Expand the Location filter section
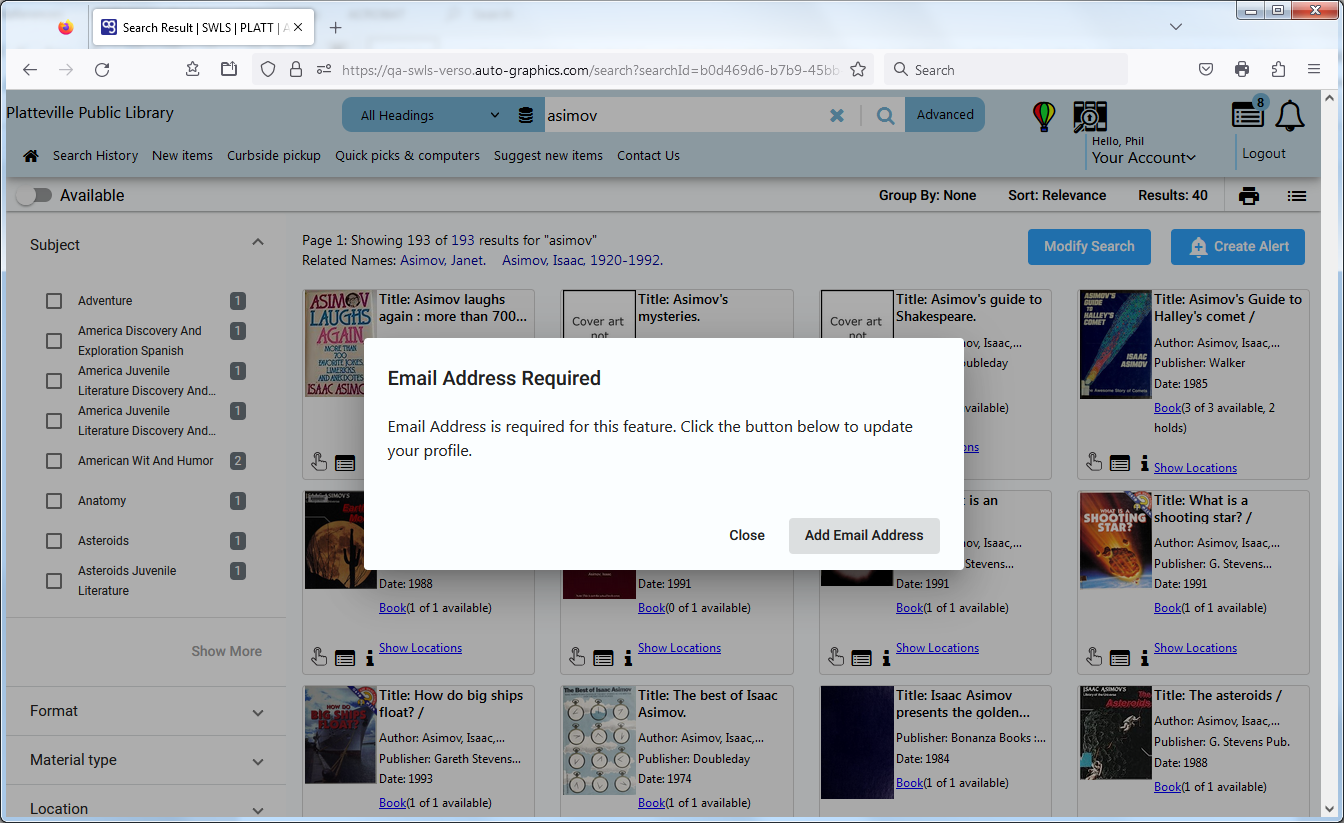 coord(258,811)
